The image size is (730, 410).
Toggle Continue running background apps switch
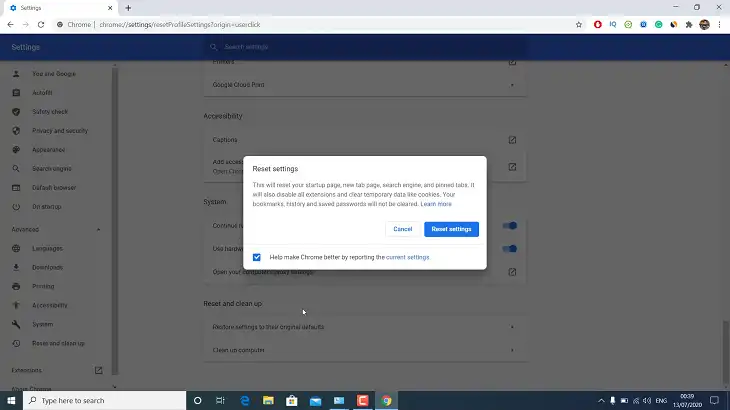pos(510,226)
